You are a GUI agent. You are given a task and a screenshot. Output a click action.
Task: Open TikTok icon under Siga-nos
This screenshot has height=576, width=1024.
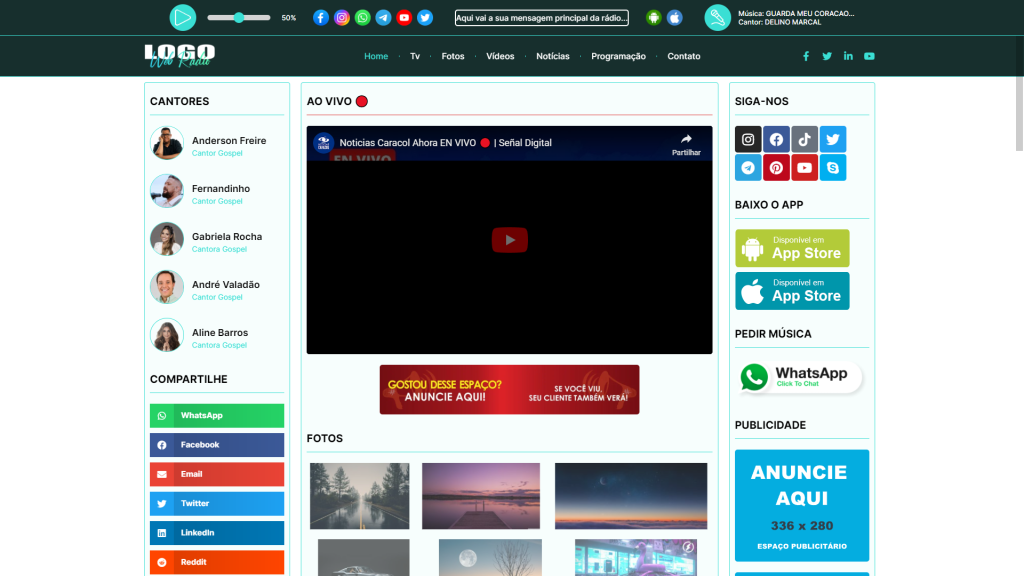point(804,139)
